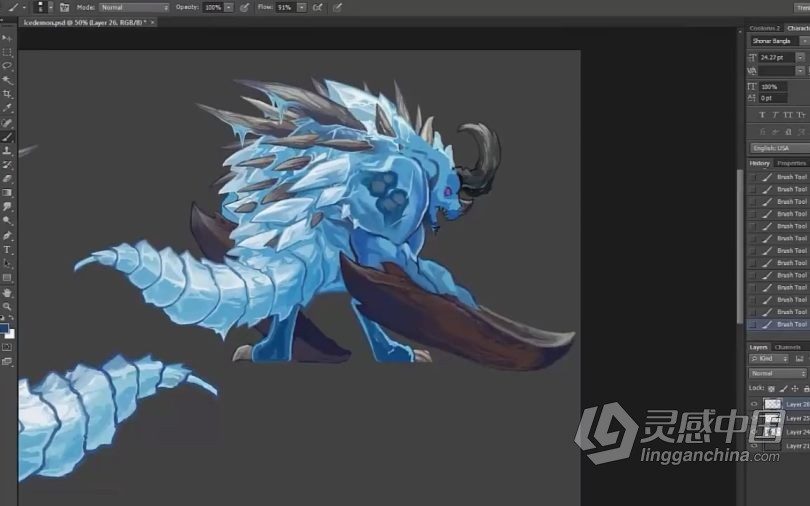The image size is (810, 506).
Task: Click the Flow 91% field
Action: [285, 7]
